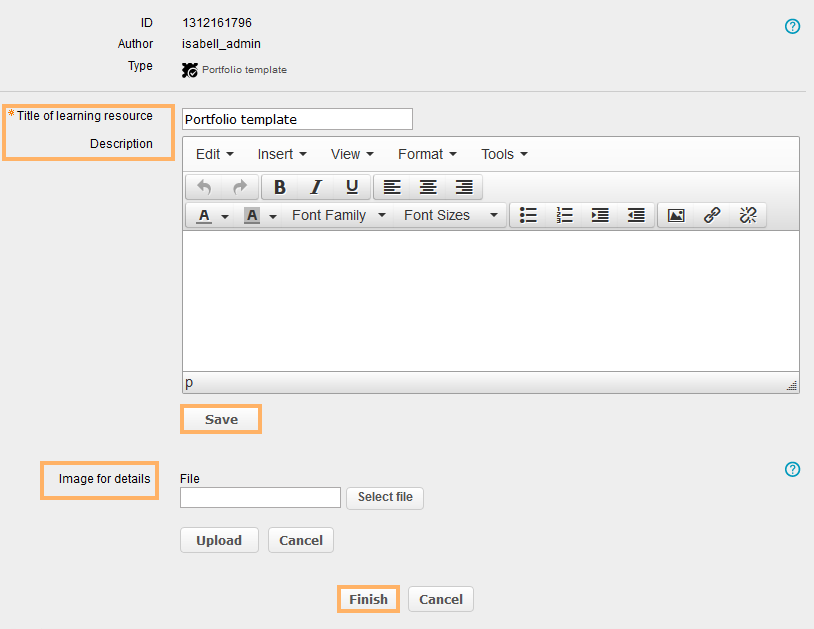Click the Remove link icon
This screenshot has height=629, width=814.
coord(748,215)
